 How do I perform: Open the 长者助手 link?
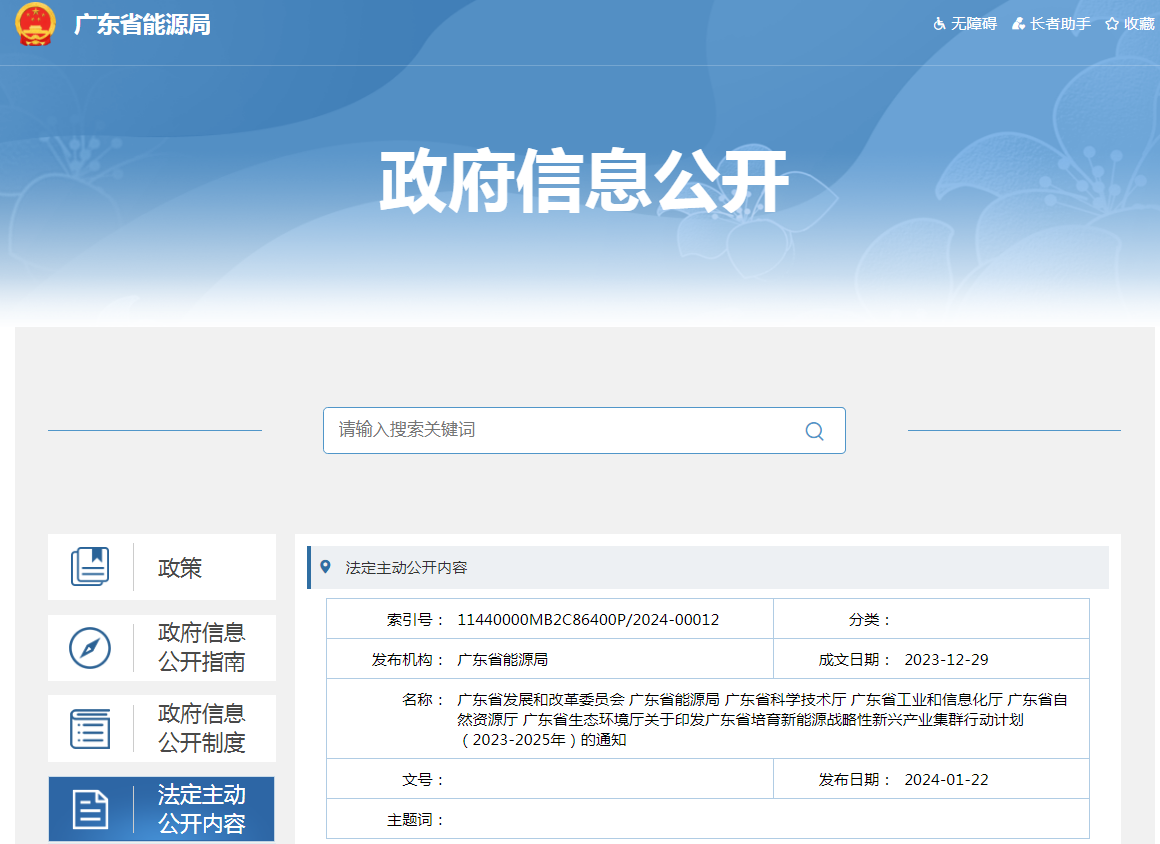[x=1060, y=24]
